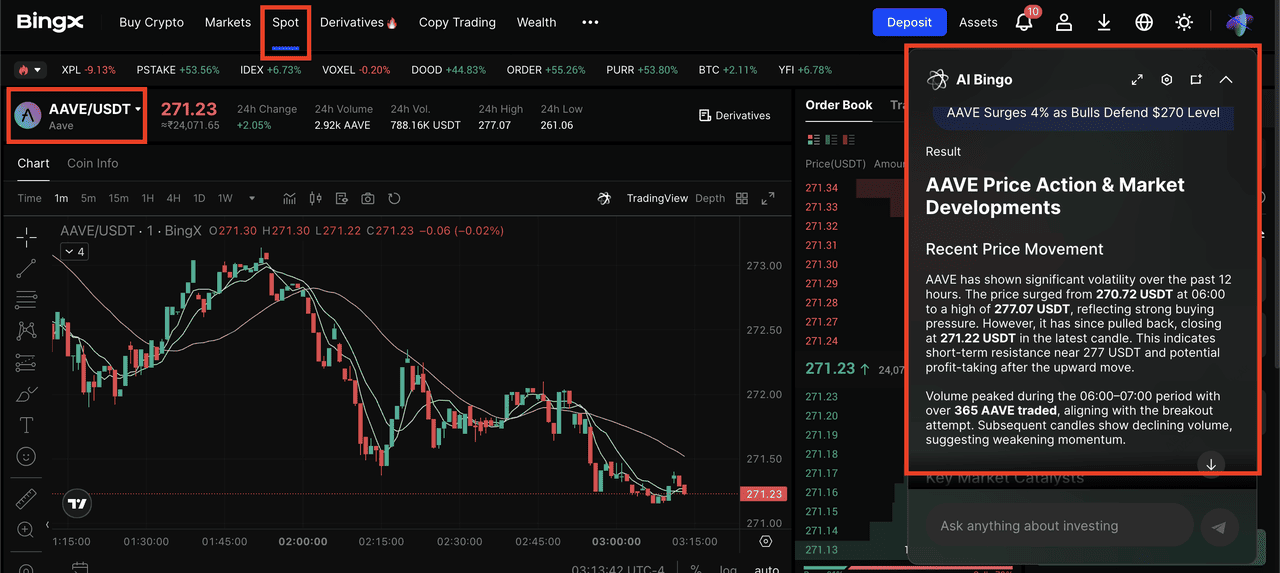Start a new AI Bingo chat
The height and width of the screenshot is (573, 1280).
pyautogui.click(x=1196, y=80)
